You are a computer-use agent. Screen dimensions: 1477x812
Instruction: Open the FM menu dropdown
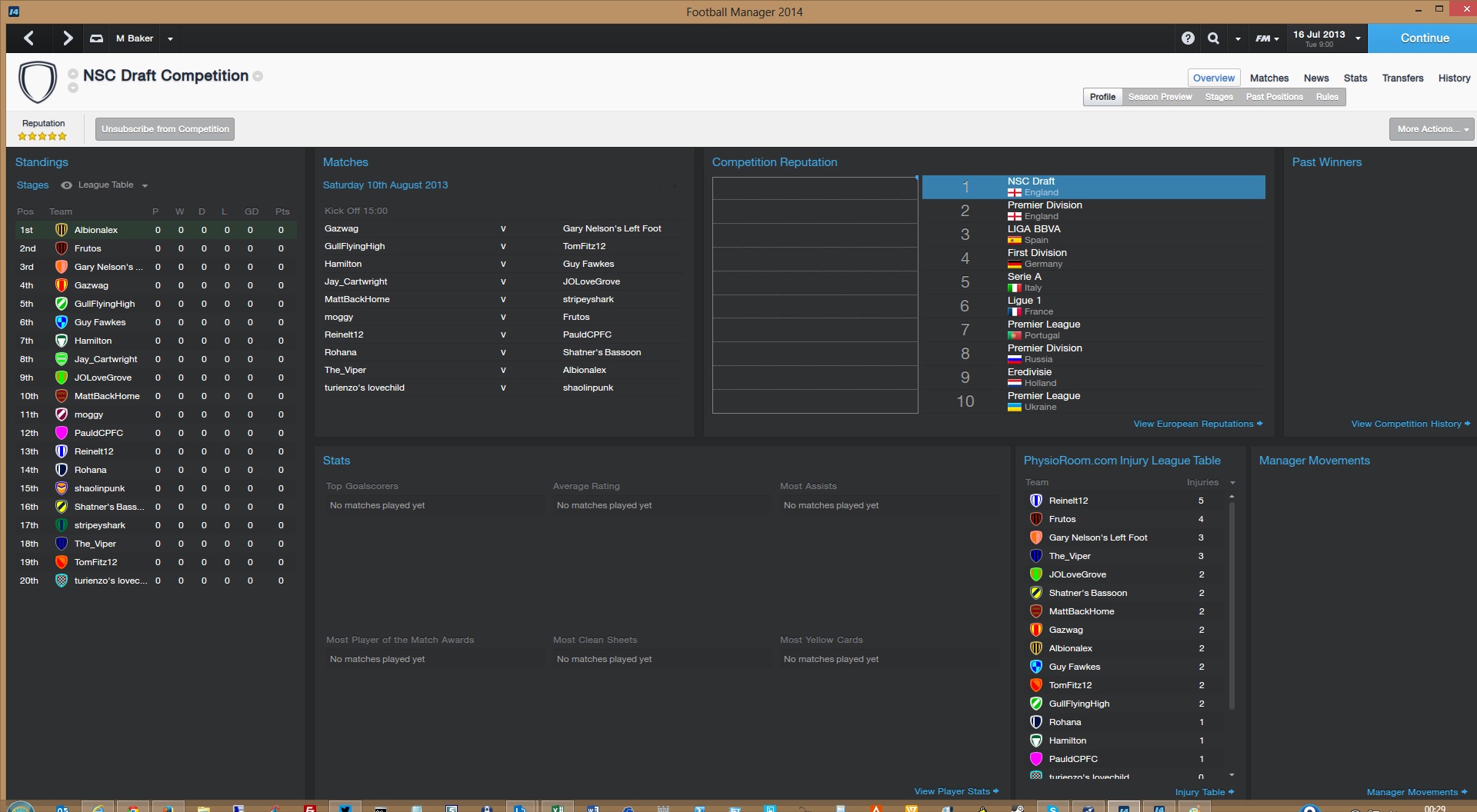(x=1267, y=38)
